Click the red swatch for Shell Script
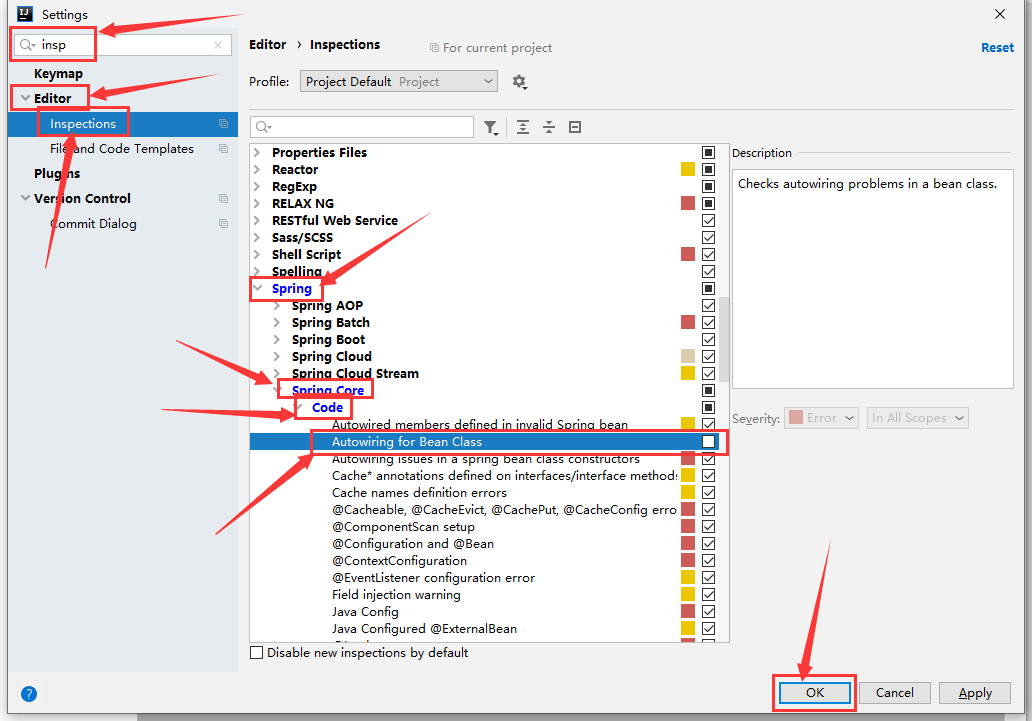1032x721 pixels. click(x=688, y=254)
